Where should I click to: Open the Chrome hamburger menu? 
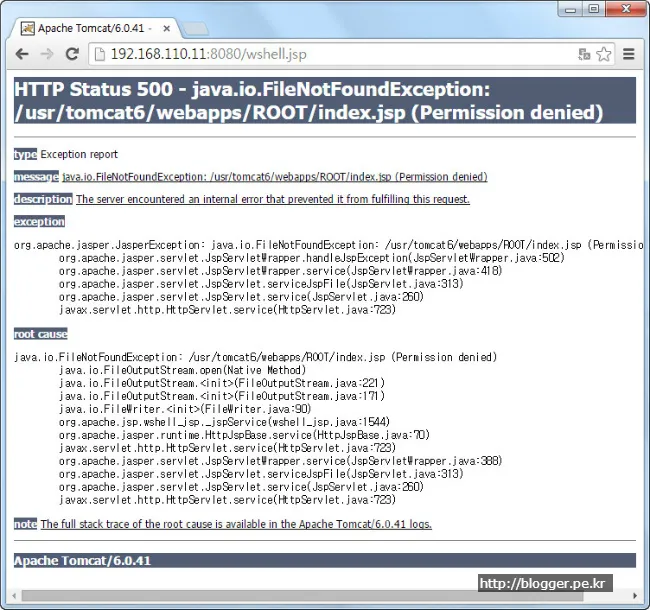[x=629, y=54]
